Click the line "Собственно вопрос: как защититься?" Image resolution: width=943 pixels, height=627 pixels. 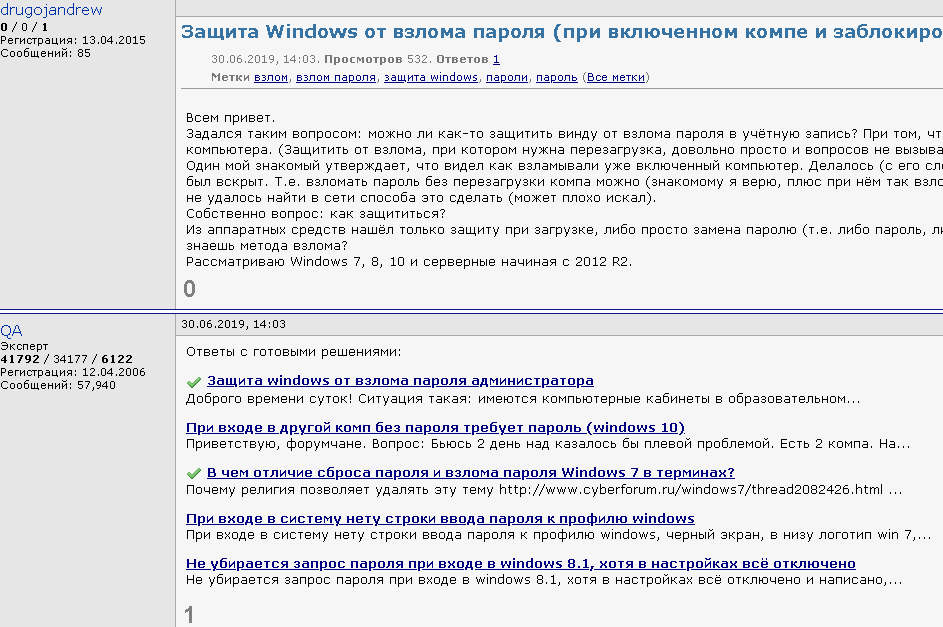click(x=316, y=214)
